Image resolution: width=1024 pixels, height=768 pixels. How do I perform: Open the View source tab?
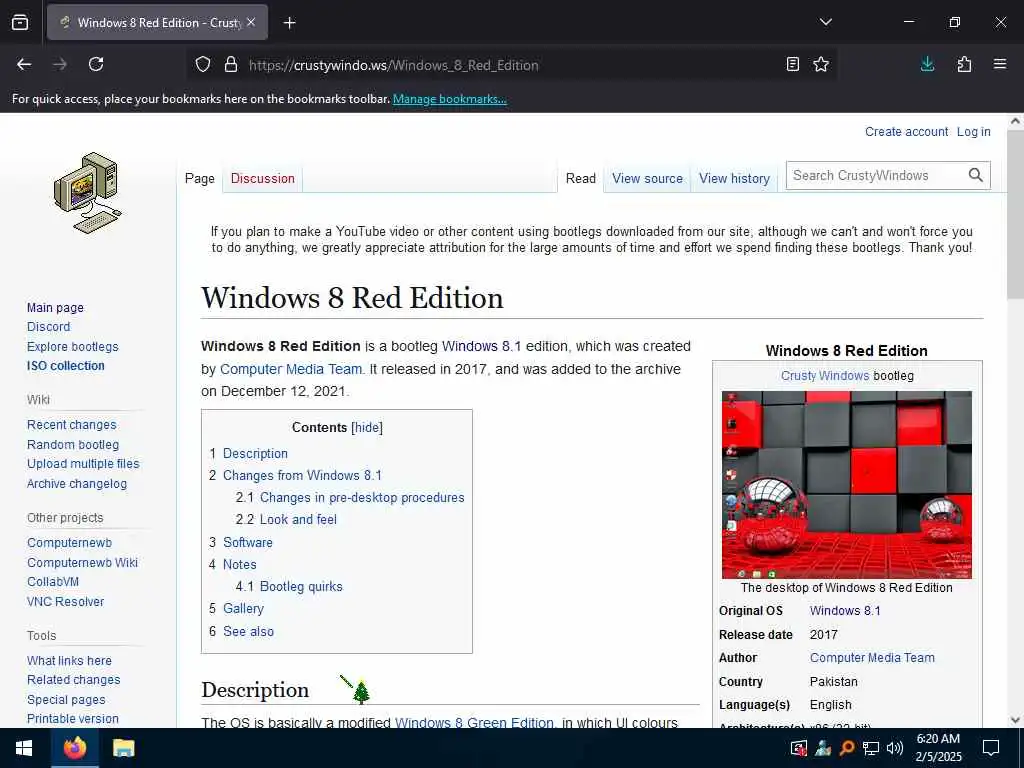click(647, 178)
